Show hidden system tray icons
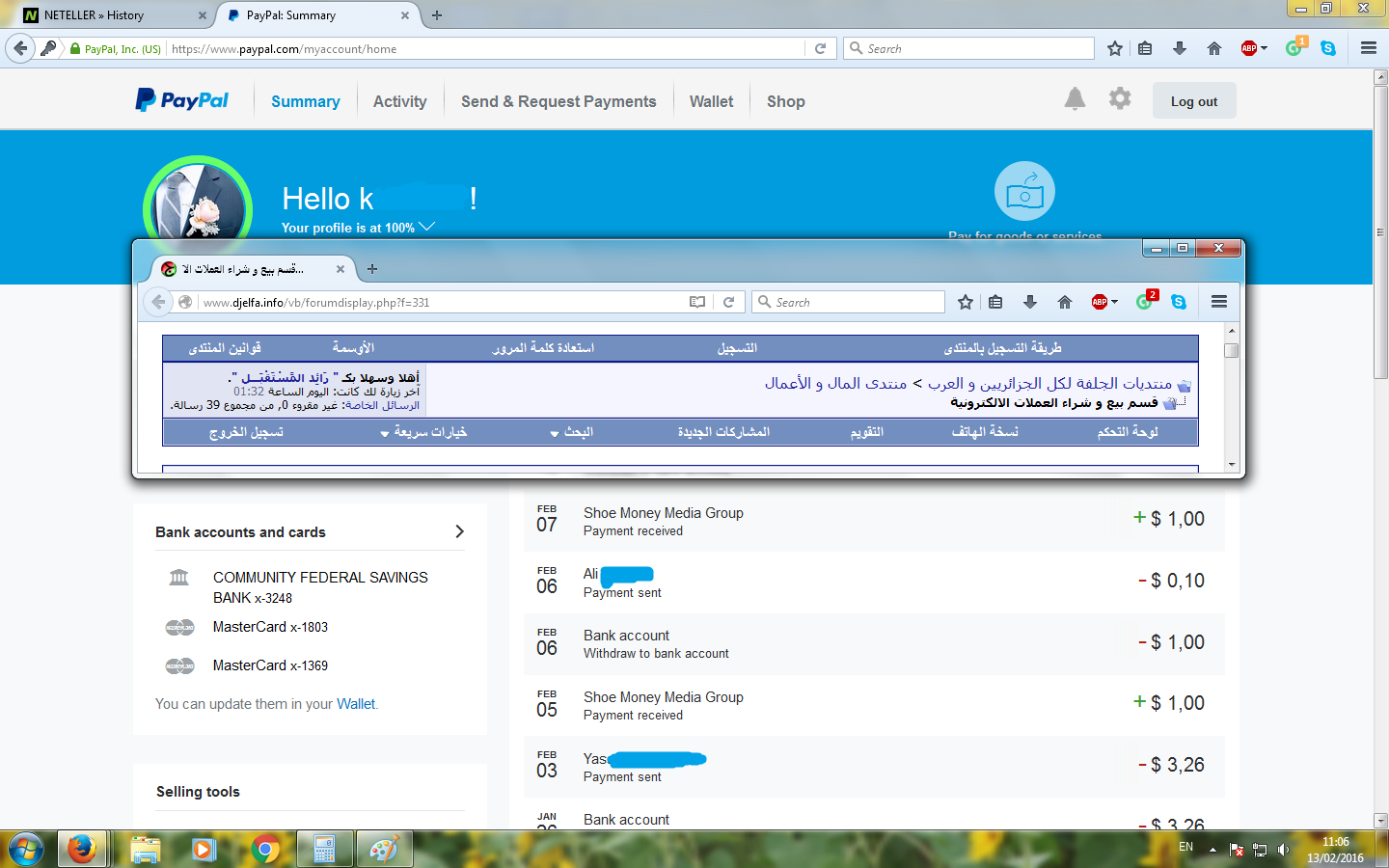 [x=1212, y=850]
